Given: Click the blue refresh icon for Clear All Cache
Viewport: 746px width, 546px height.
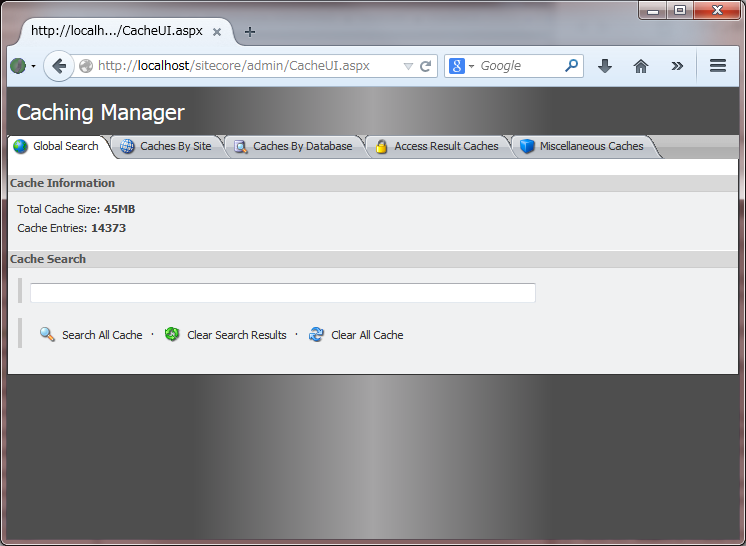Looking at the screenshot, I should (x=316, y=334).
